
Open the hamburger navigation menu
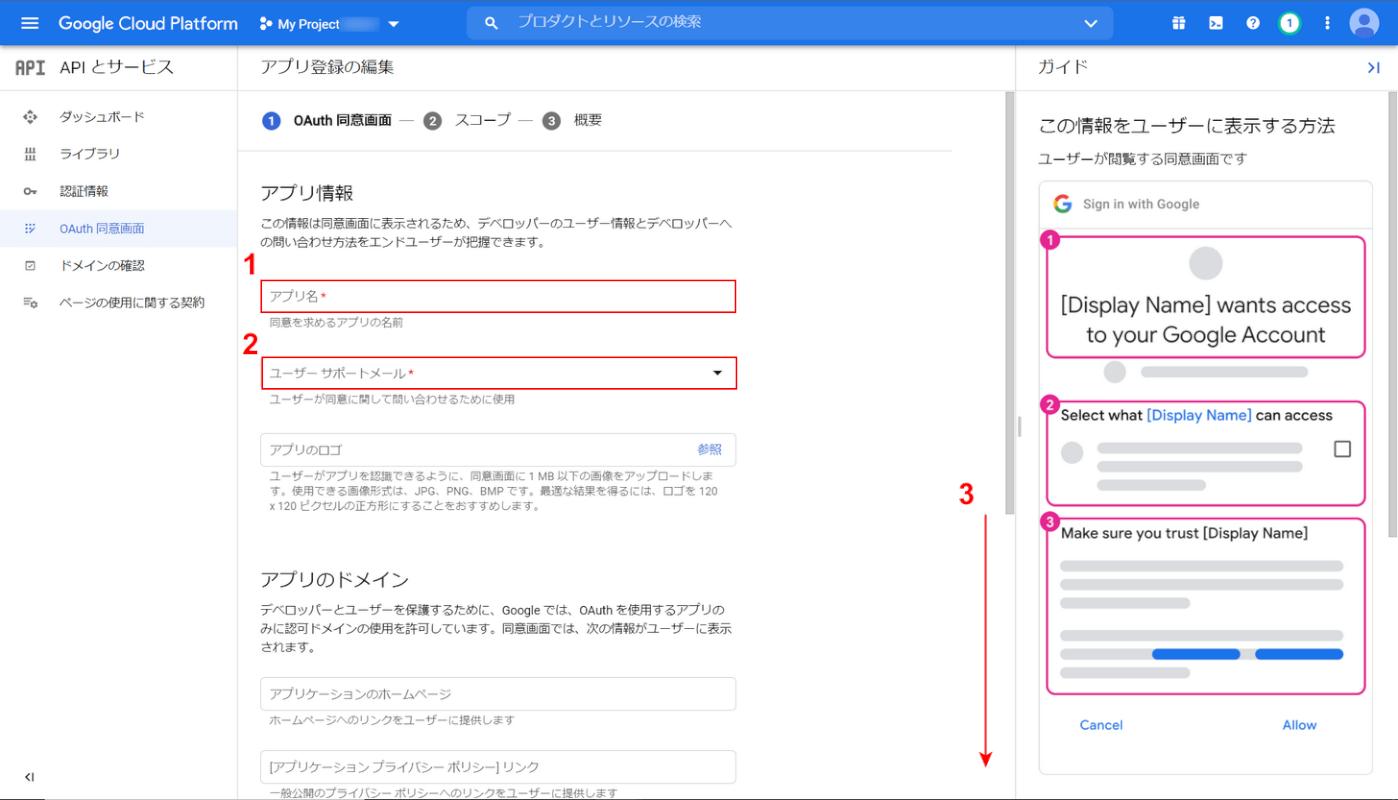click(x=29, y=23)
